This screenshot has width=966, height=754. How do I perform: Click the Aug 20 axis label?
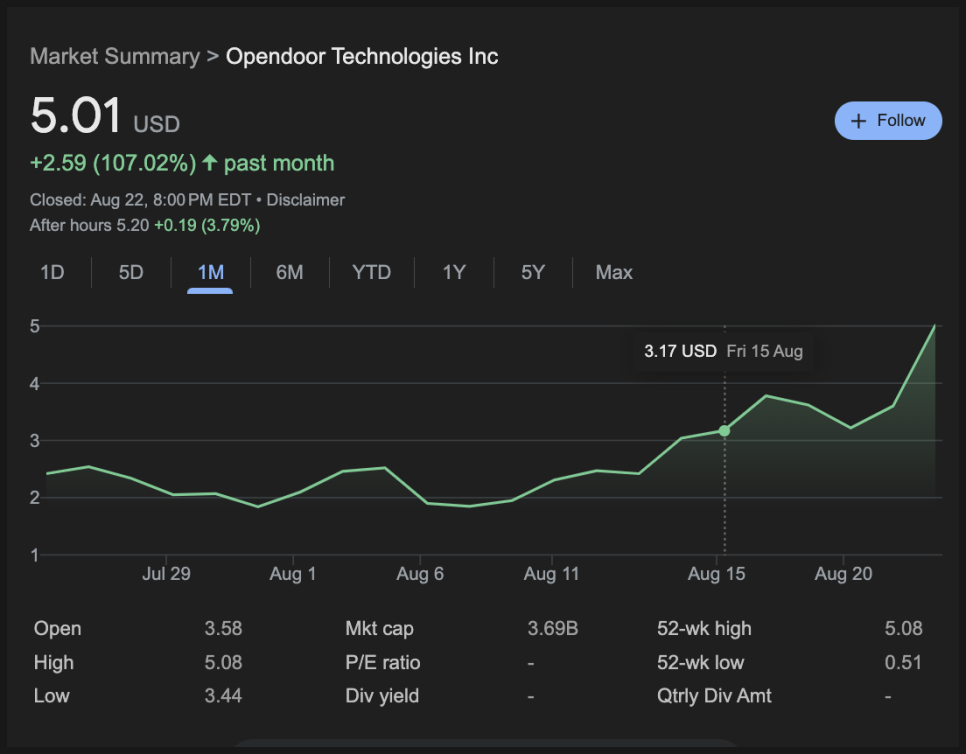tap(843, 574)
